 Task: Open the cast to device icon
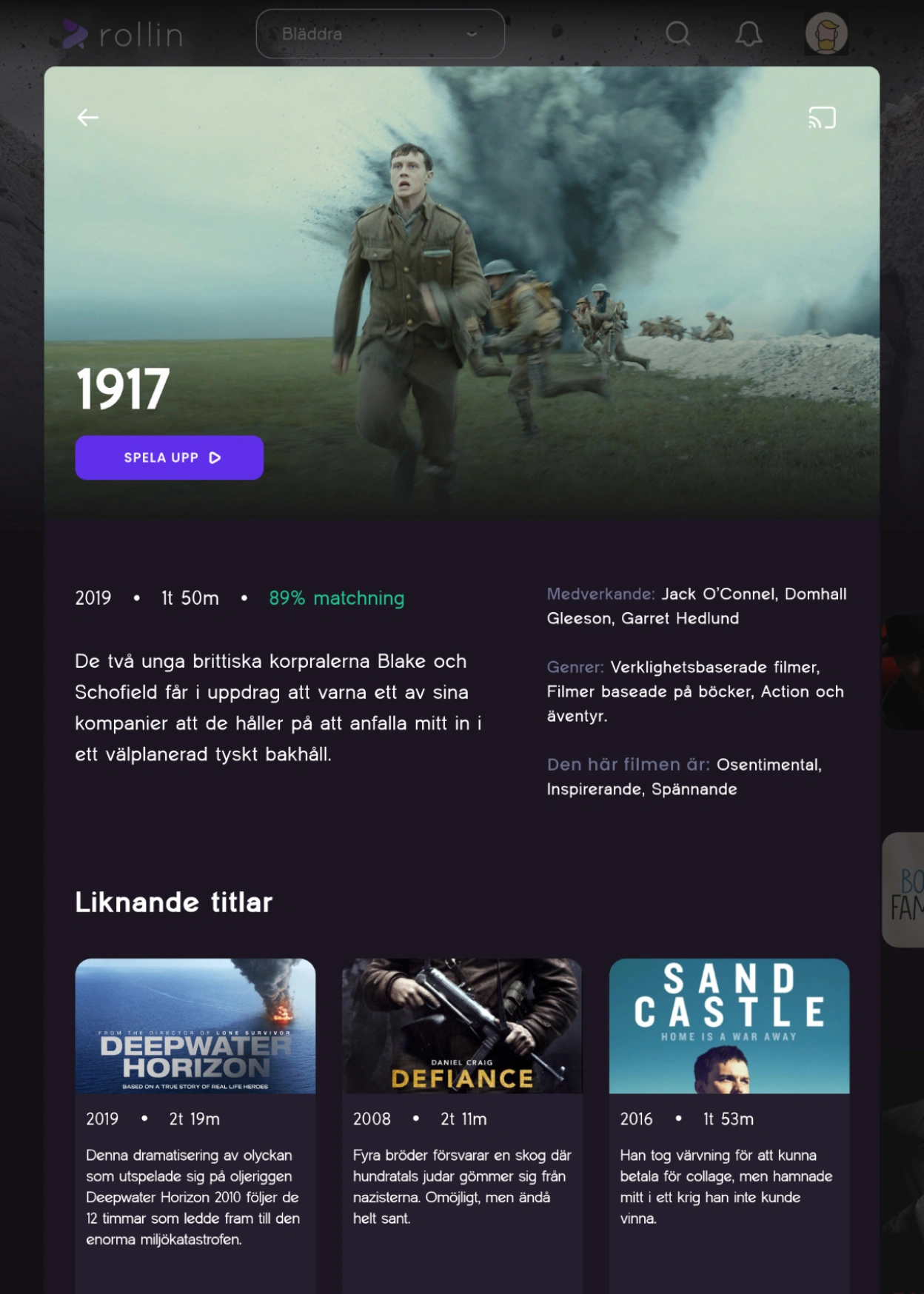click(x=822, y=118)
